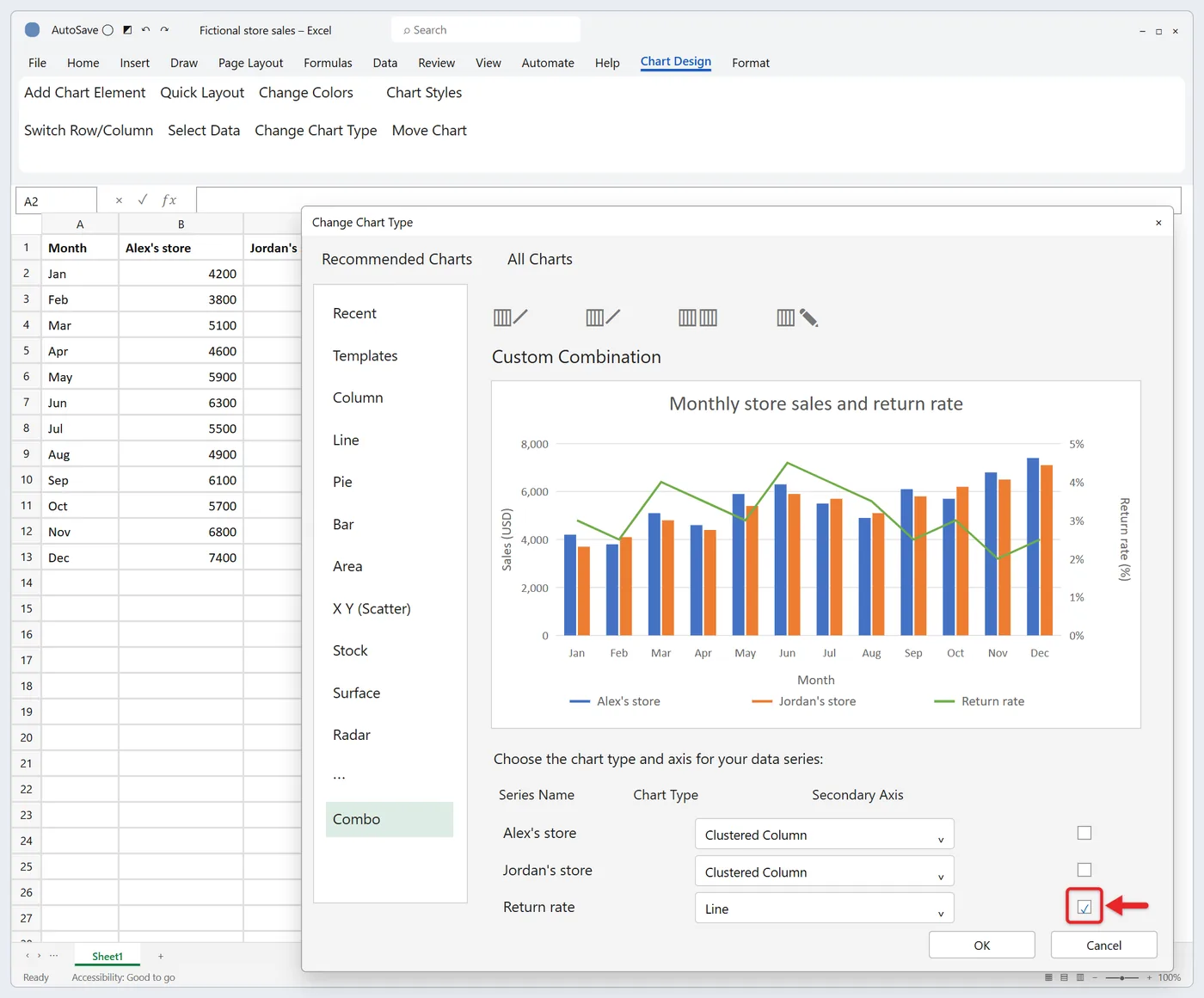Click Cancel in Change Chart Type dialog
Image resolution: width=1204 pixels, height=998 pixels.
click(x=1104, y=945)
